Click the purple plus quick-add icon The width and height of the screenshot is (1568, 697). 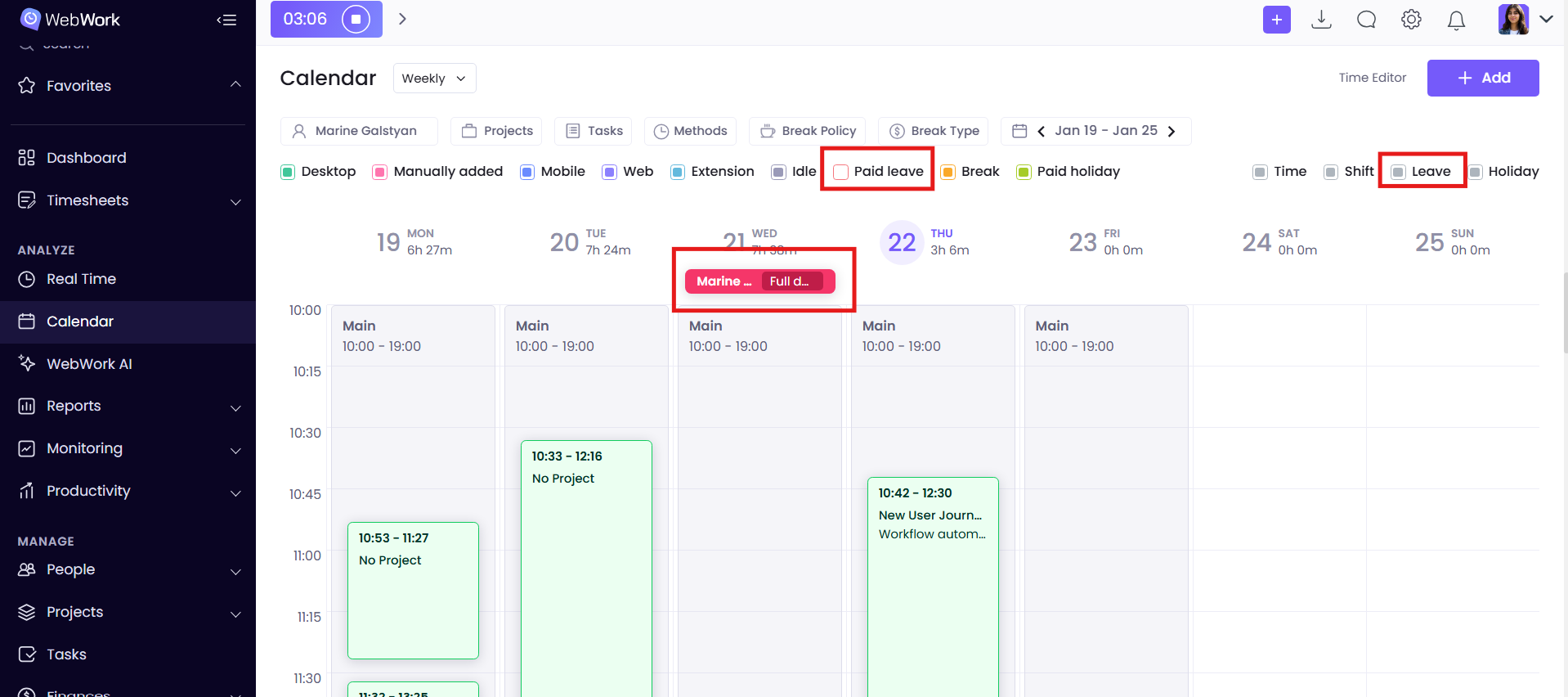coord(1276,20)
